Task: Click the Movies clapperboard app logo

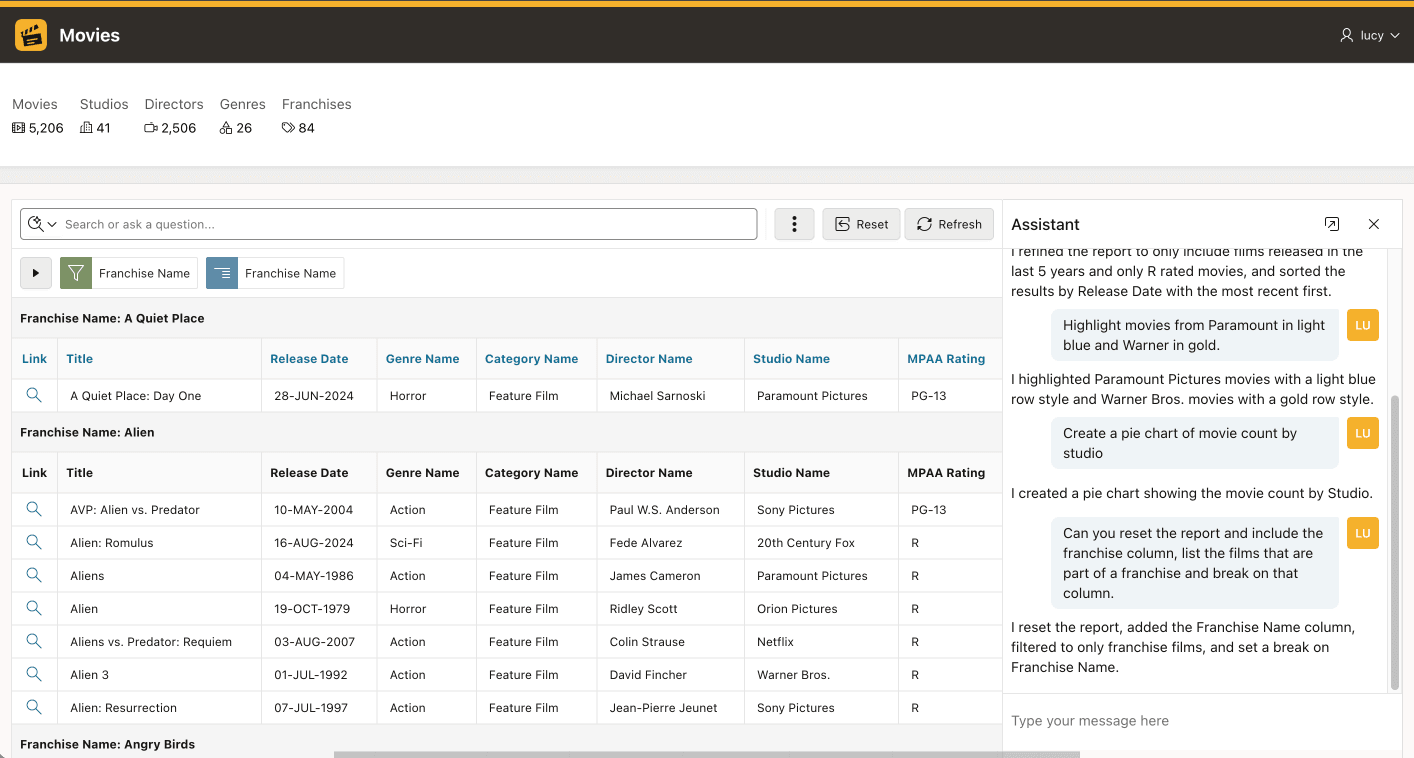Action: click(x=31, y=35)
